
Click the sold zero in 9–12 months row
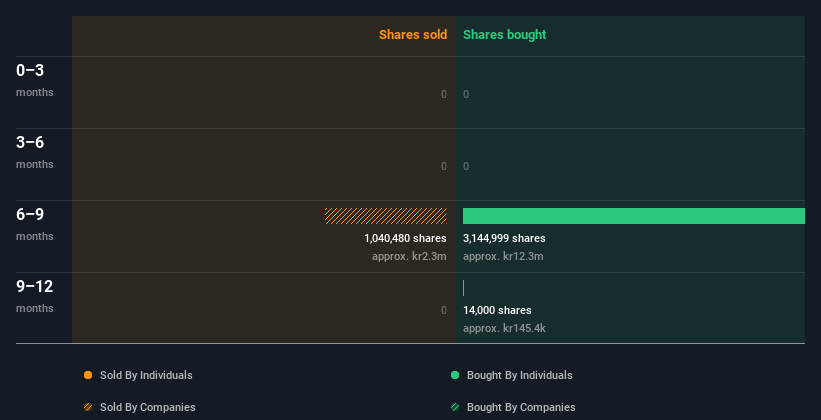pos(444,310)
